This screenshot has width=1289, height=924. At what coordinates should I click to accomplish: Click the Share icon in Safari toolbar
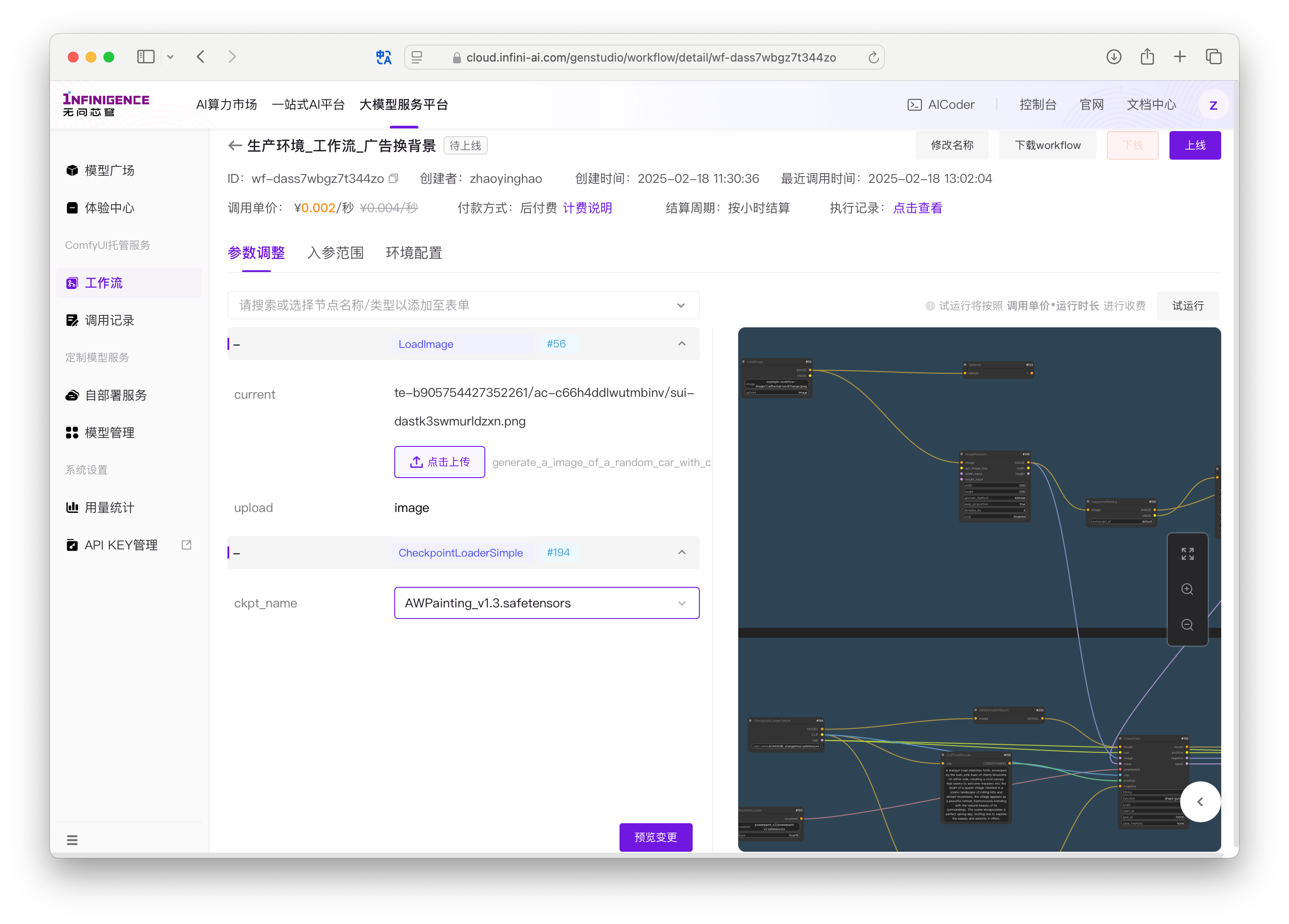coord(1147,56)
